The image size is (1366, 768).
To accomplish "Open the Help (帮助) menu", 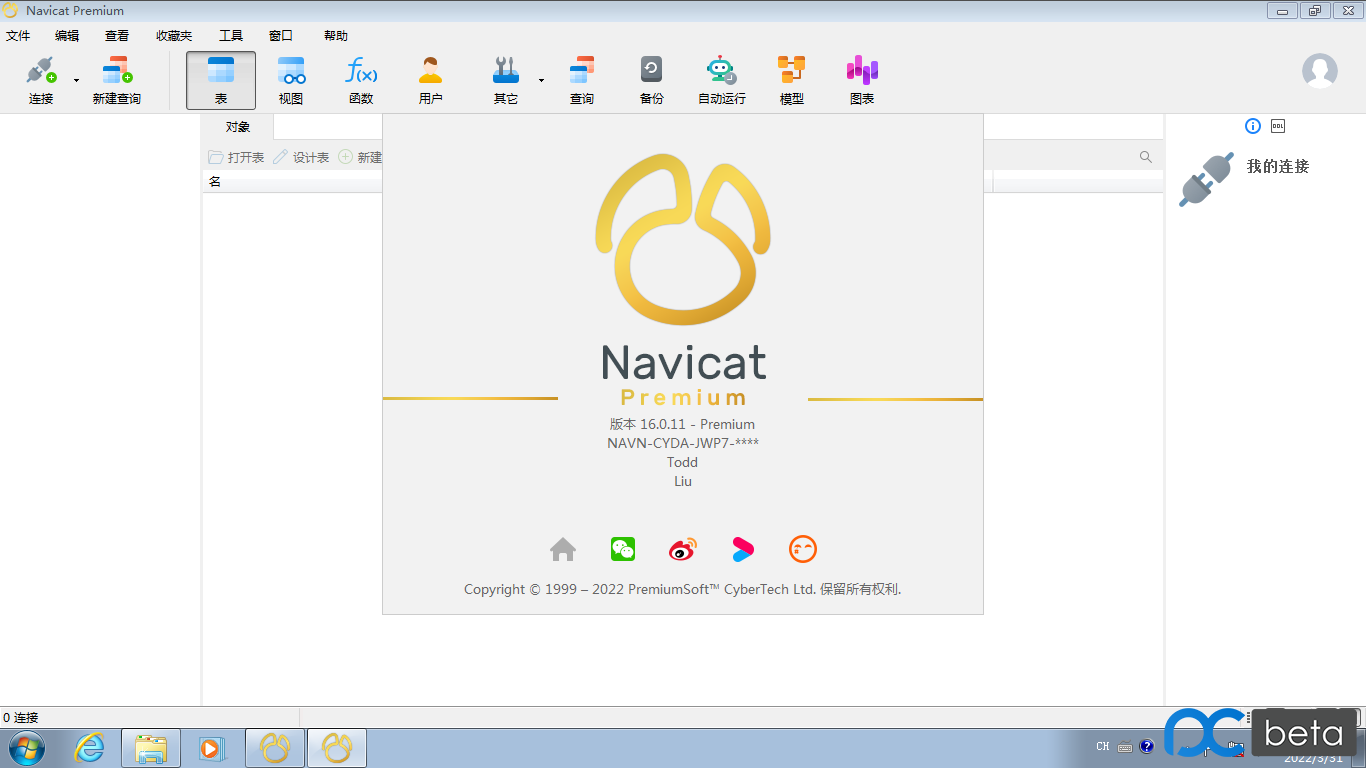I will tap(336, 35).
